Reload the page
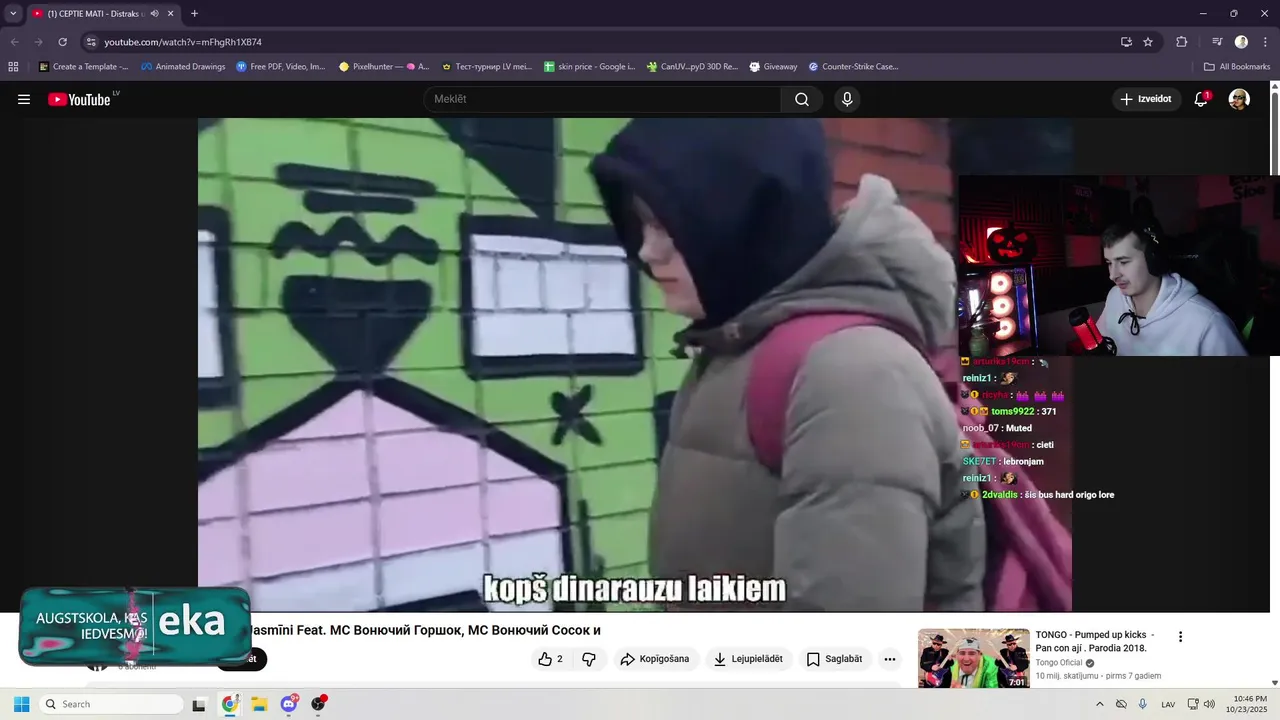This screenshot has width=1280, height=720. (62, 42)
